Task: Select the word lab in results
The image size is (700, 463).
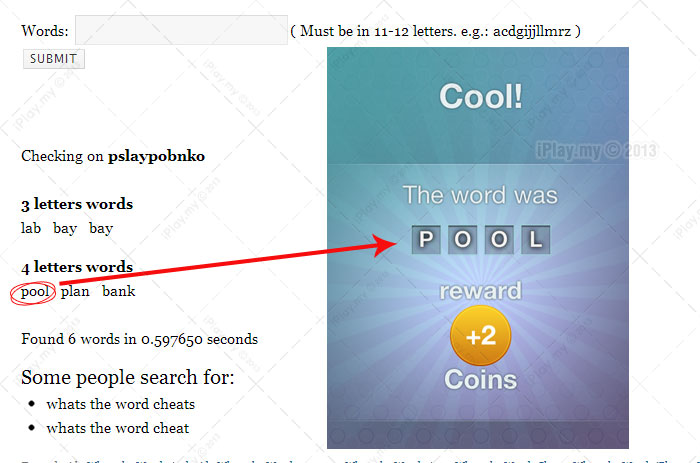Action: [31, 228]
